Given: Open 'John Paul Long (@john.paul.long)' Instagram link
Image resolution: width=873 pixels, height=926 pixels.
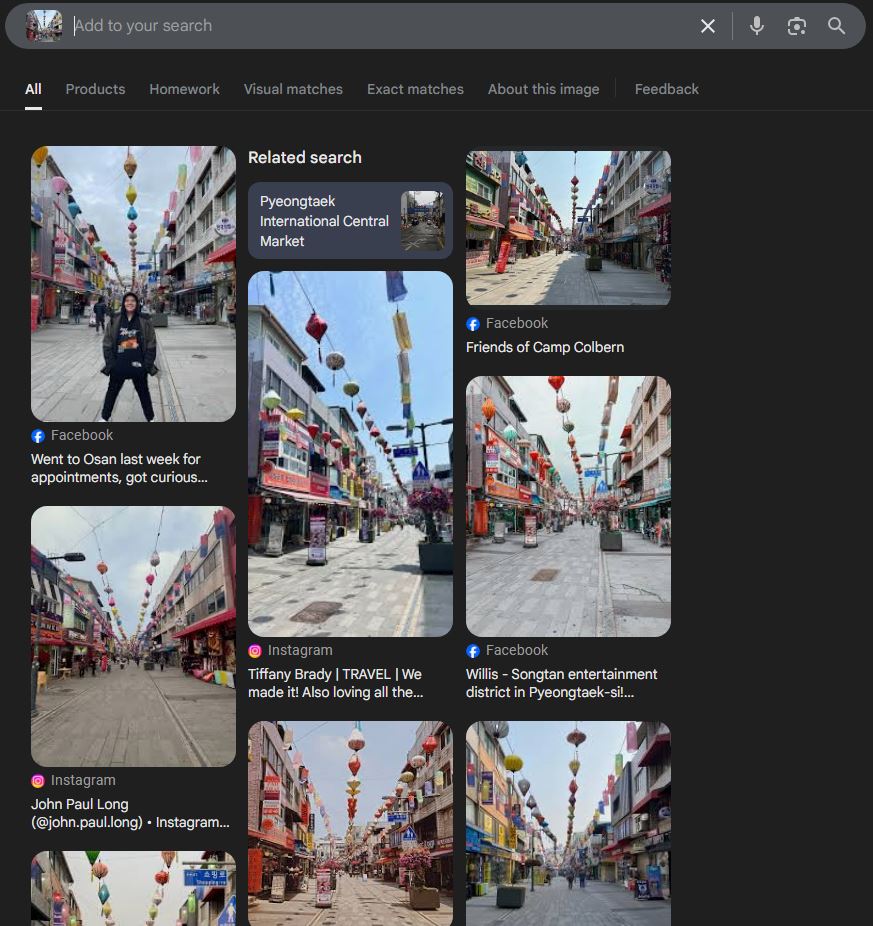Looking at the screenshot, I should [130, 813].
